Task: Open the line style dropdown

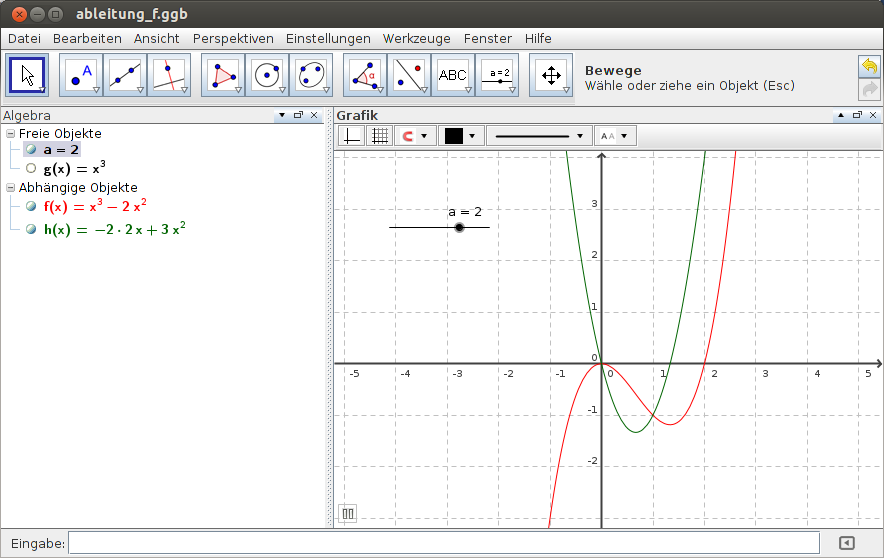Action: [539, 135]
